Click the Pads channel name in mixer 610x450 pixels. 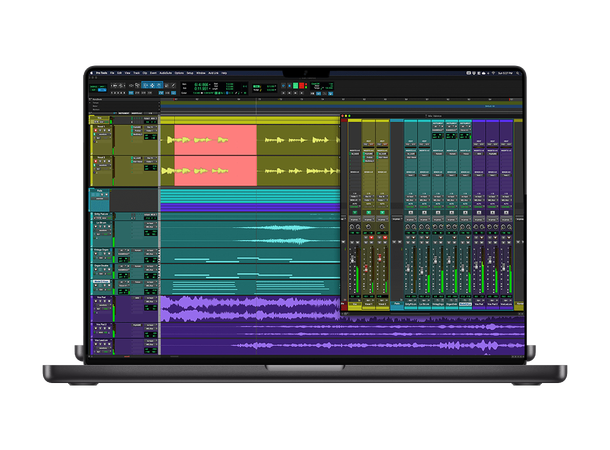(397, 303)
